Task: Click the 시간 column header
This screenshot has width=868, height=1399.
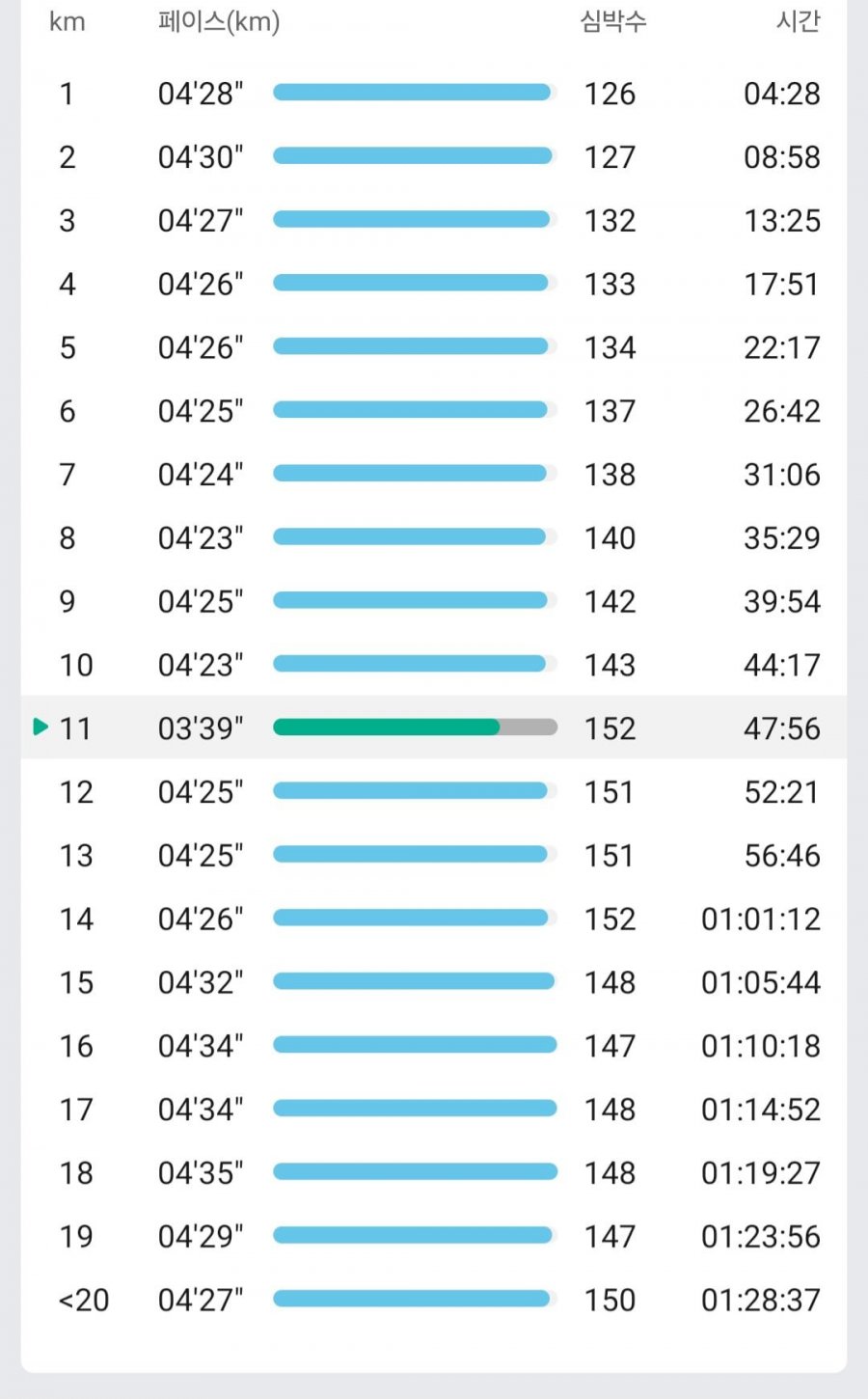Action: (798, 21)
